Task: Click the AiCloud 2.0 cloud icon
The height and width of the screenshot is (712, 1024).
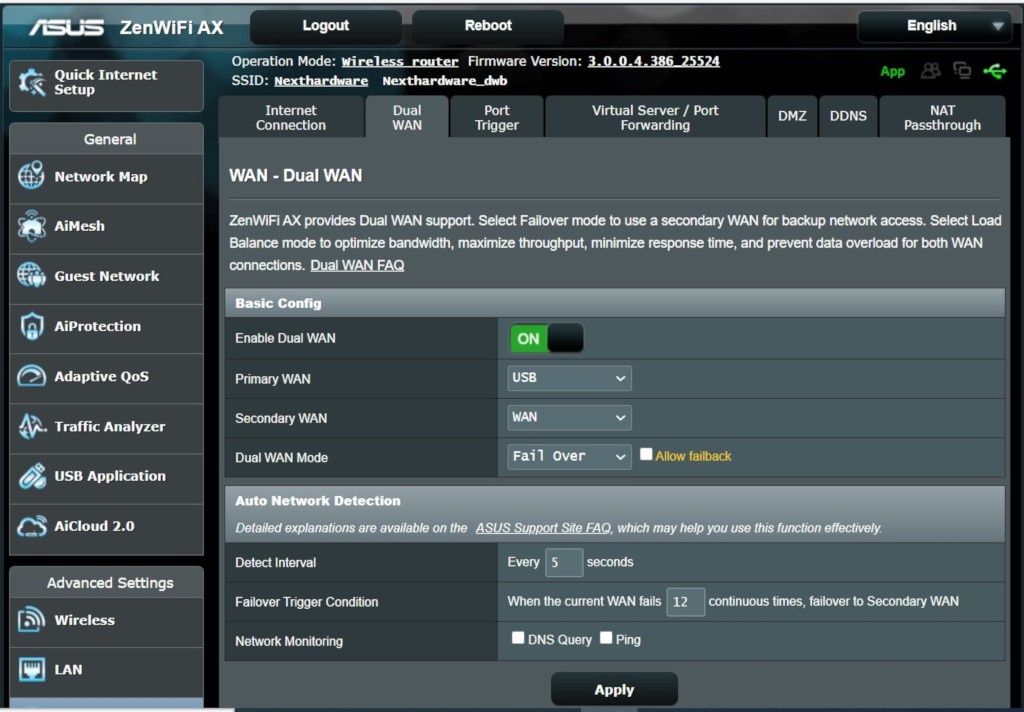Action: pyautogui.click(x=31, y=526)
